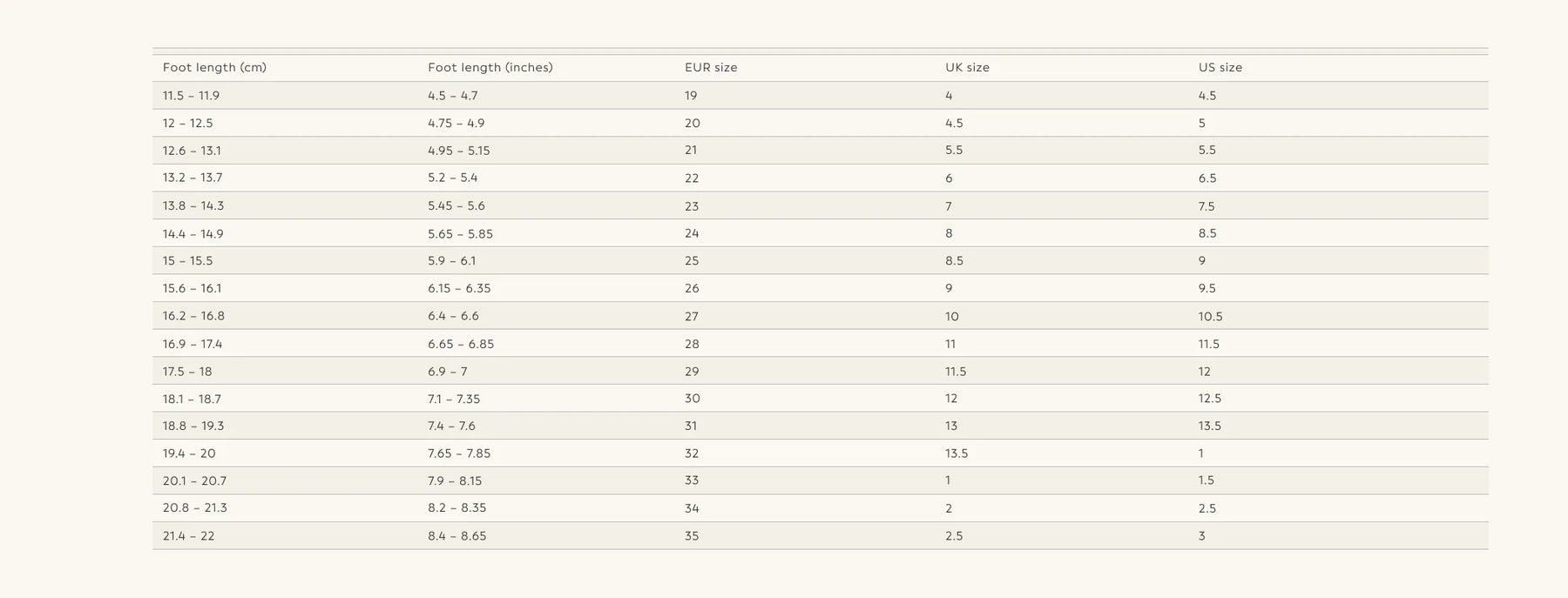Click the US size column header
The width and height of the screenshot is (1568, 598).
[x=1220, y=68]
